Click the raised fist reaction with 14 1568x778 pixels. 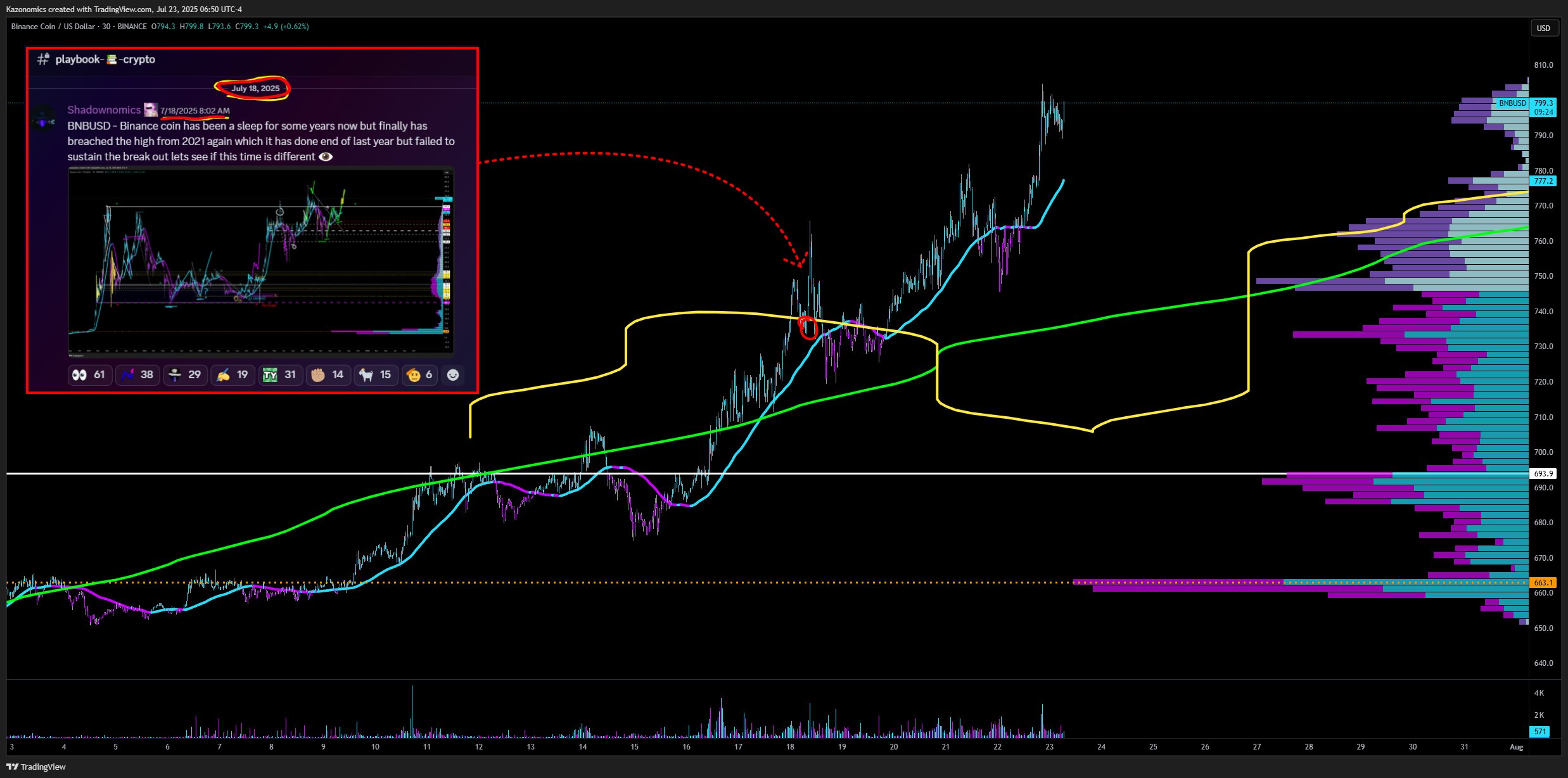[328, 375]
